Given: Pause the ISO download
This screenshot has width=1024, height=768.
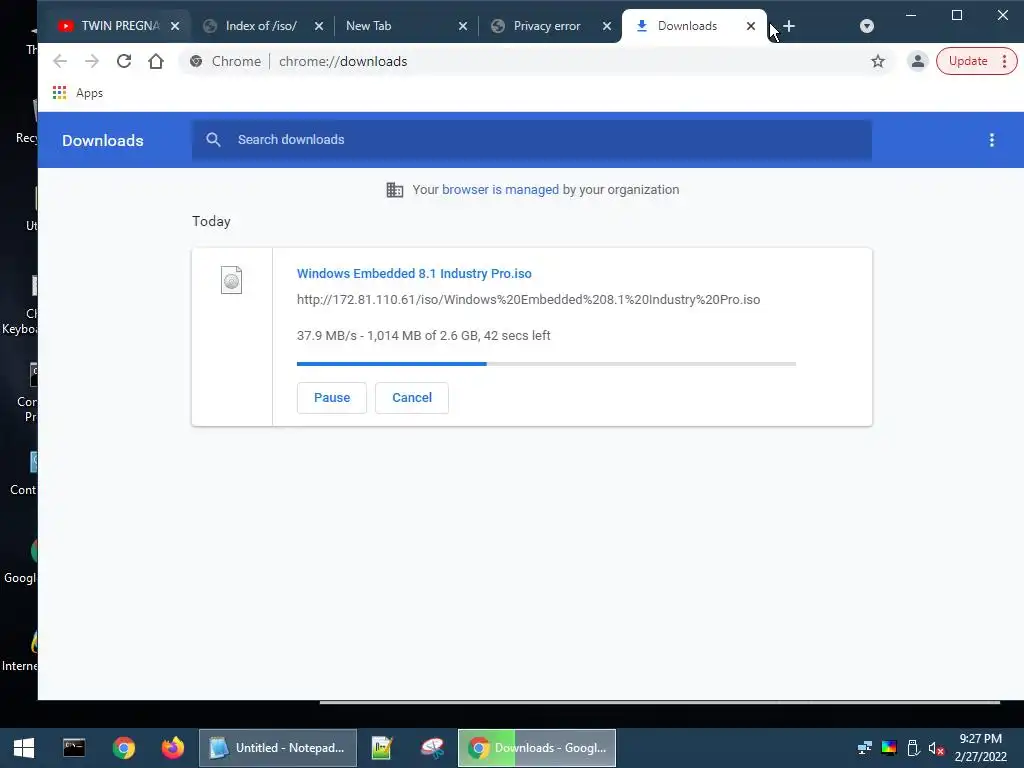Looking at the screenshot, I should pos(332,398).
